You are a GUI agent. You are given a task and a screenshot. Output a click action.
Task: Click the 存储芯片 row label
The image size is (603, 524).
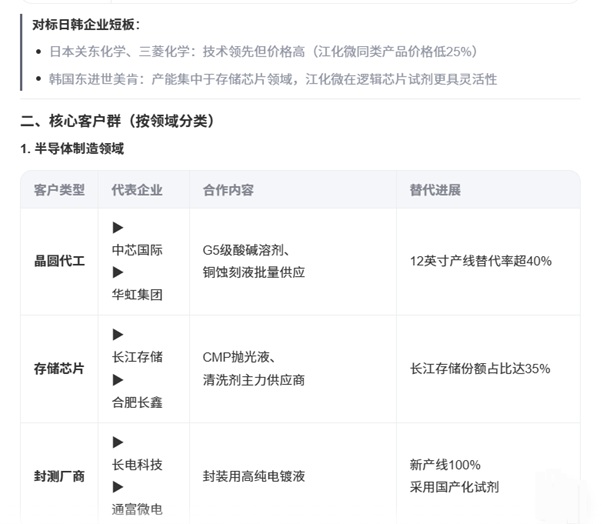59,368
